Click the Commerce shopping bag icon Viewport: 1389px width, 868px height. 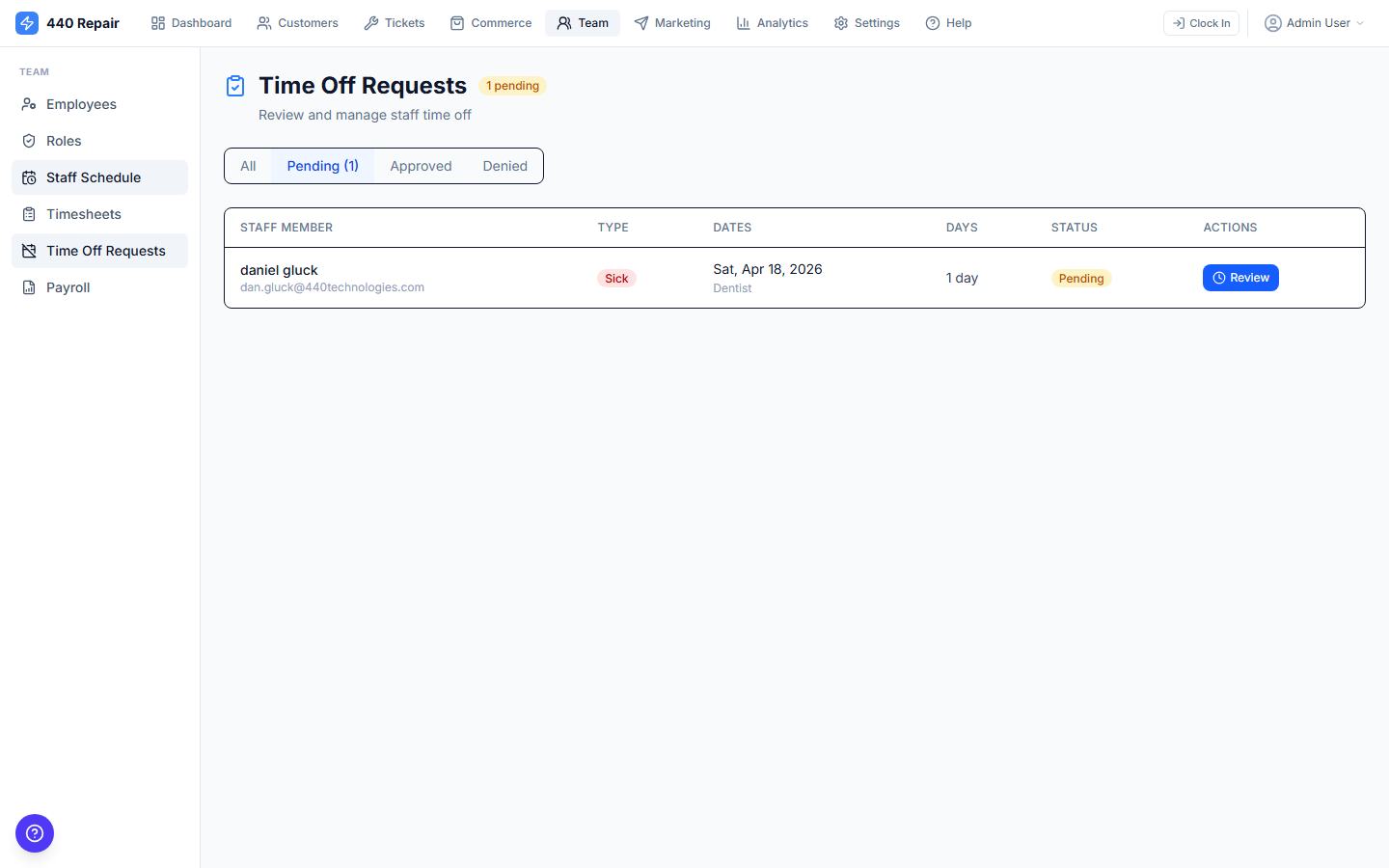point(455,22)
